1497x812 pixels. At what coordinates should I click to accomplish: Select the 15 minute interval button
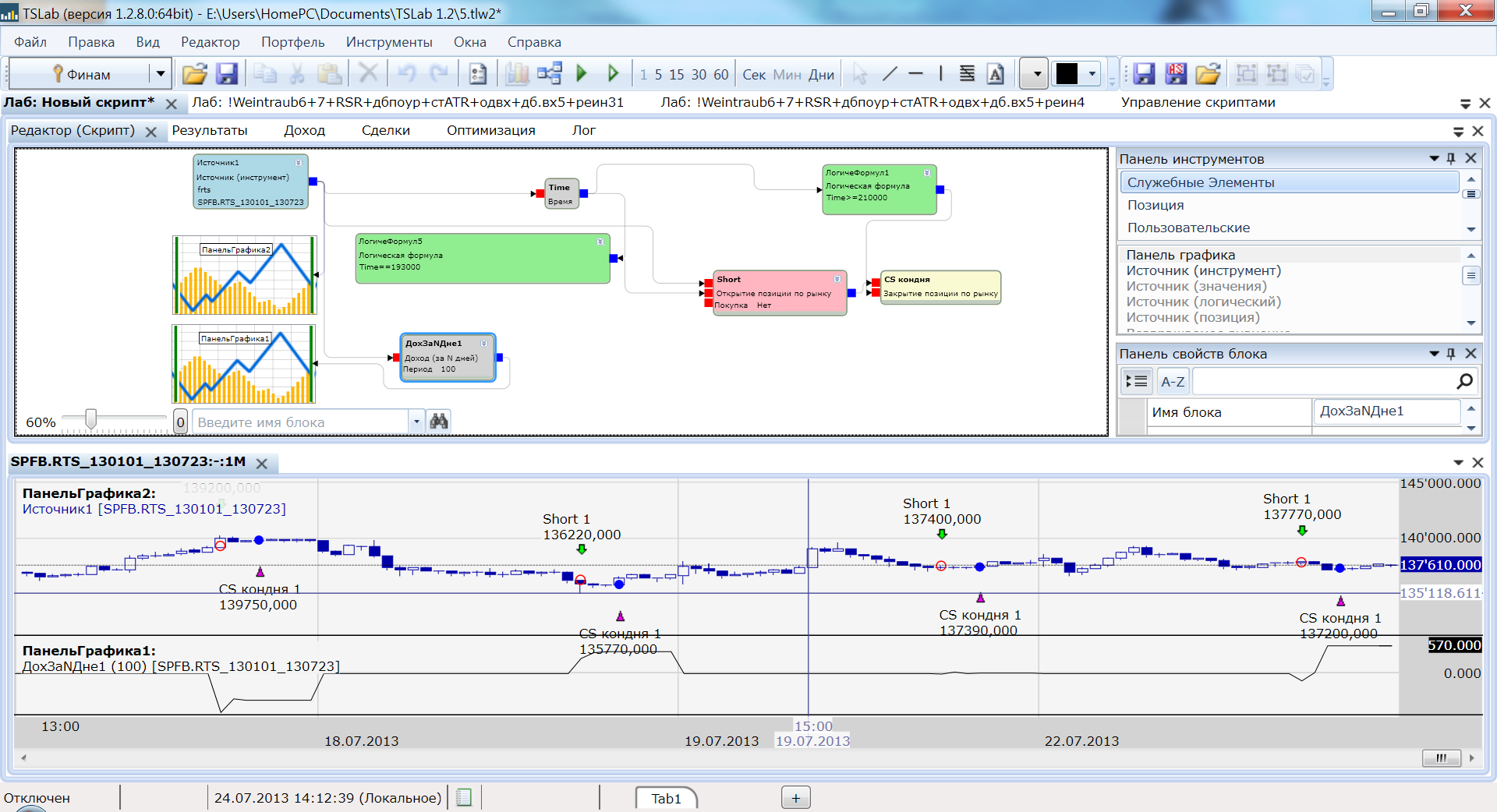676,75
